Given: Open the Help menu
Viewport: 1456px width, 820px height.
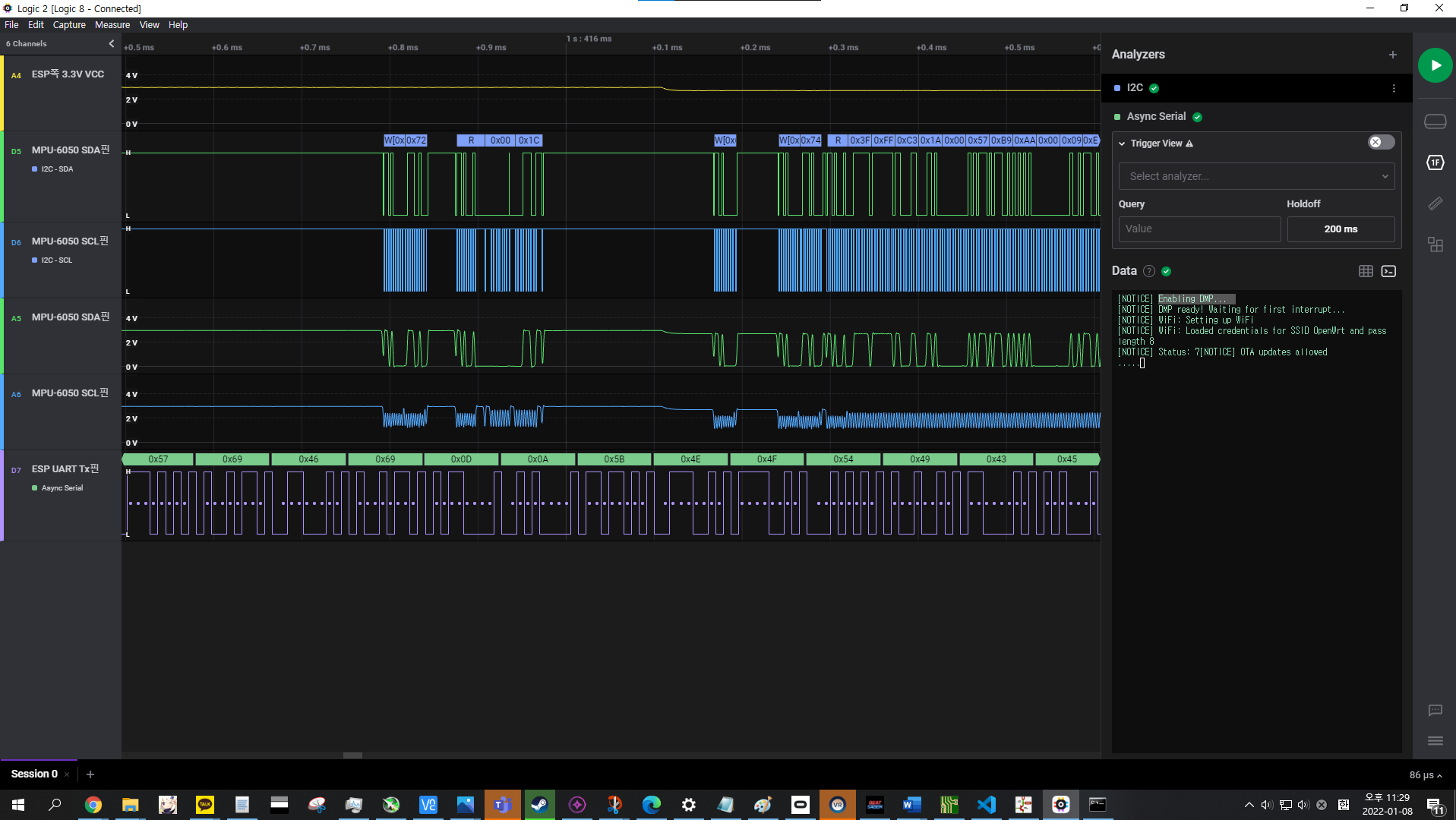Looking at the screenshot, I should point(178,25).
